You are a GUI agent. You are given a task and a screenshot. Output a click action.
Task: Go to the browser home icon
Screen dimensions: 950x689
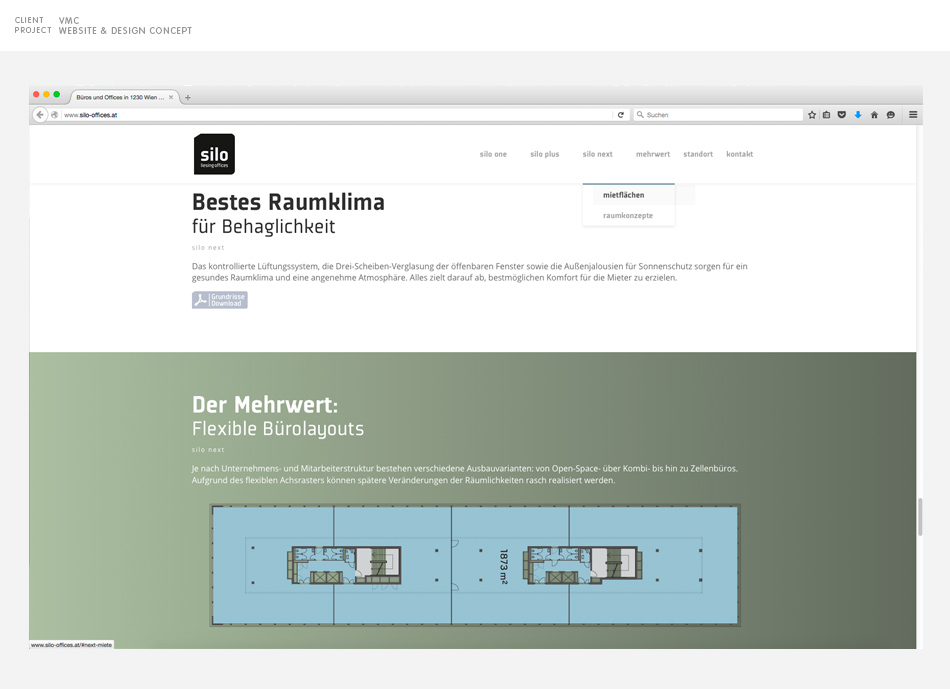click(x=874, y=115)
